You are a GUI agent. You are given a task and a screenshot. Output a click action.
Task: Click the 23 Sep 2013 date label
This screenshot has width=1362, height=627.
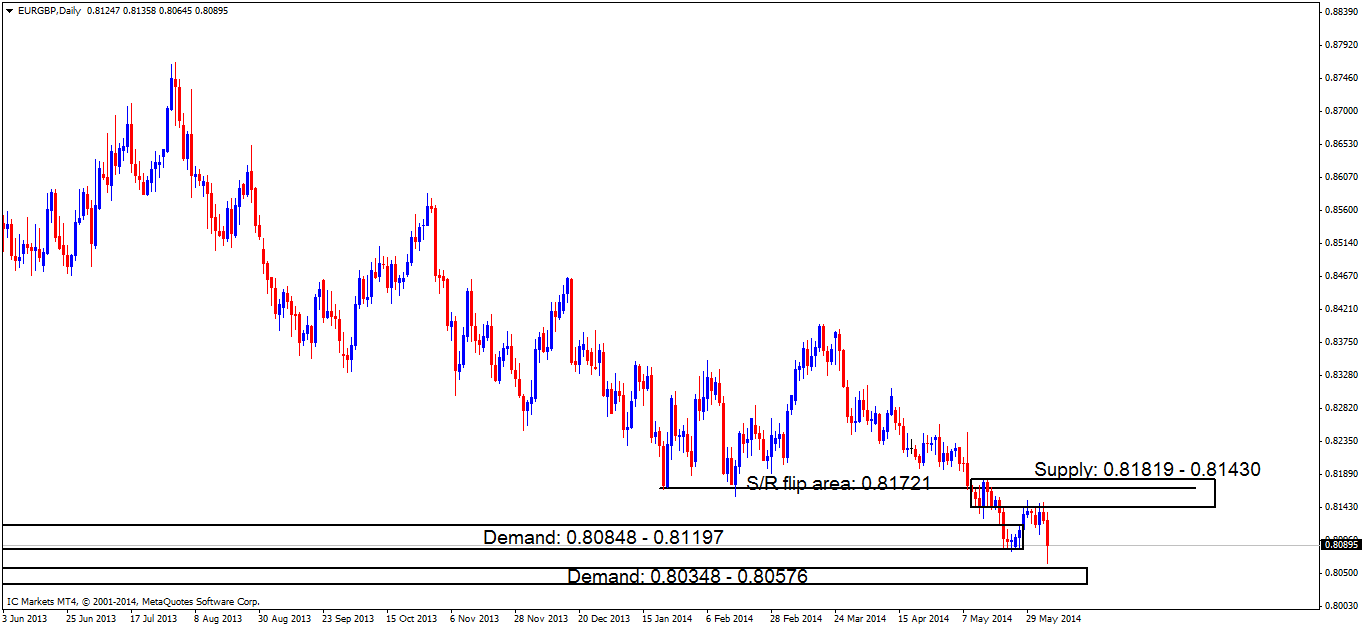[346, 618]
